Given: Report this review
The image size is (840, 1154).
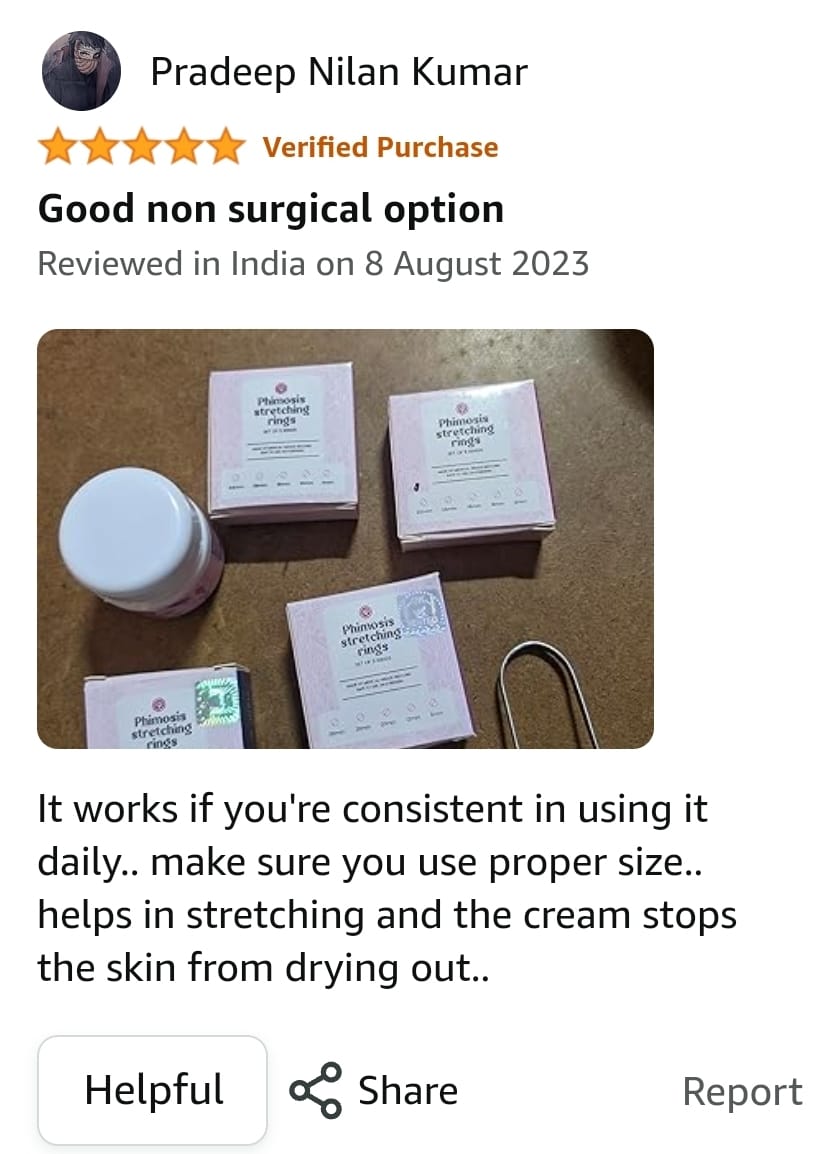Looking at the screenshot, I should tap(742, 1091).
